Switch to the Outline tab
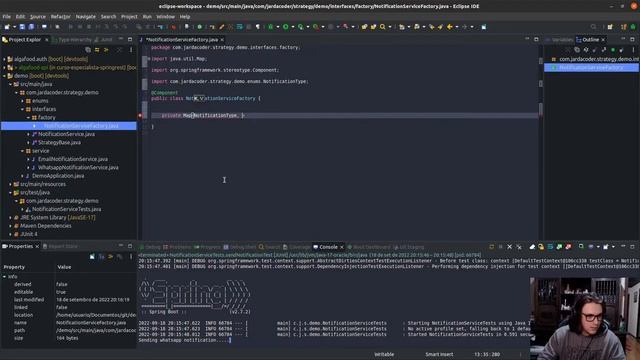Screen dimensions: 640x360 pyautogui.click(x=590, y=40)
